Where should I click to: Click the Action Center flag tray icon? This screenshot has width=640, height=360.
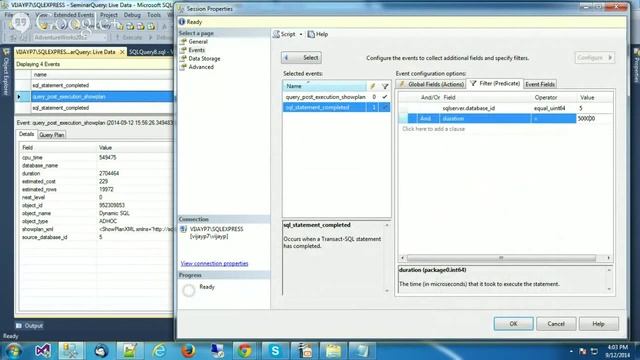click(582, 351)
